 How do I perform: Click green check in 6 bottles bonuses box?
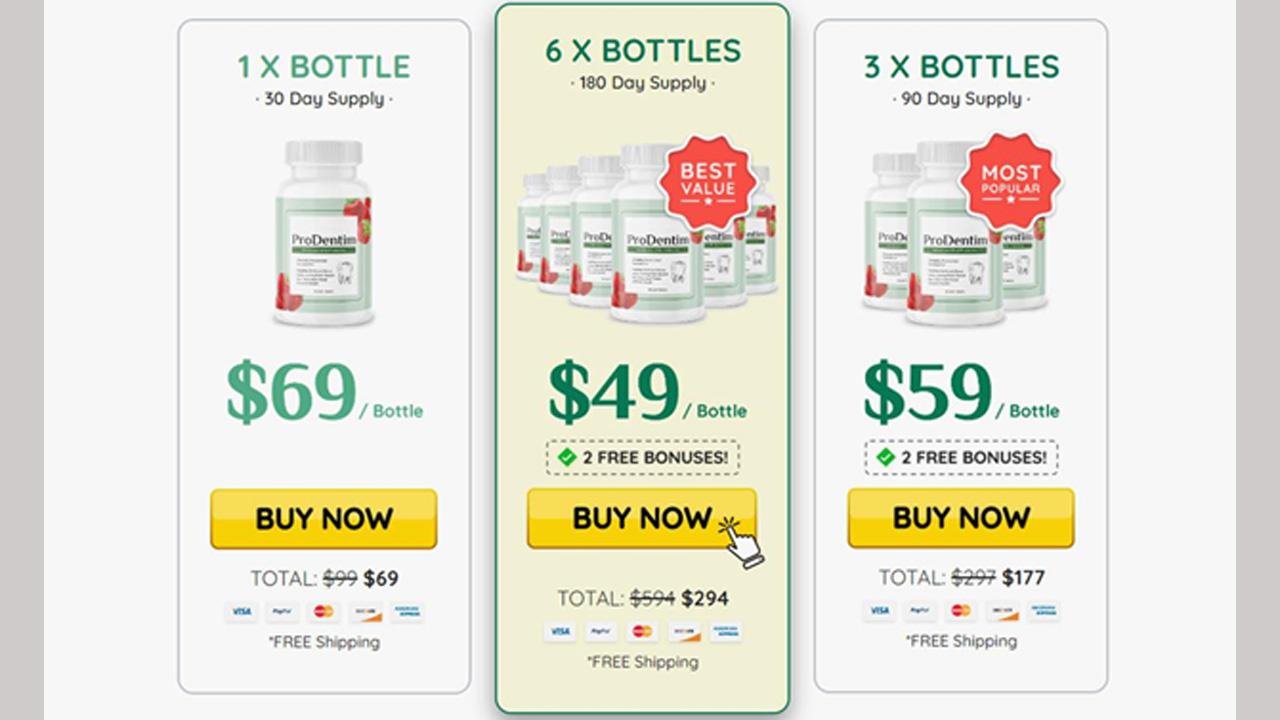click(x=567, y=457)
